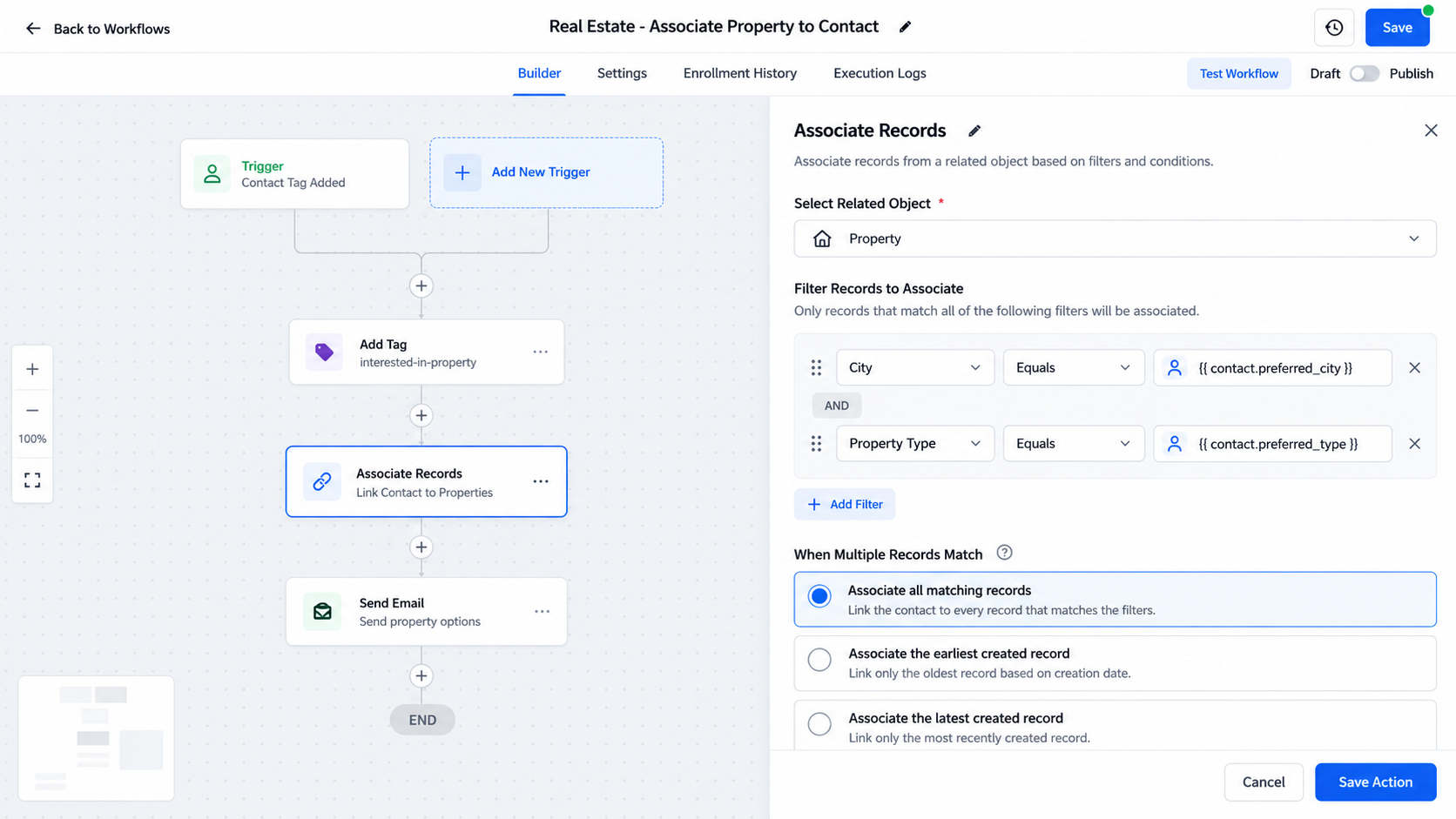This screenshot has height=819, width=1456.
Task: Select Associate all matching records option
Action: click(1115, 599)
